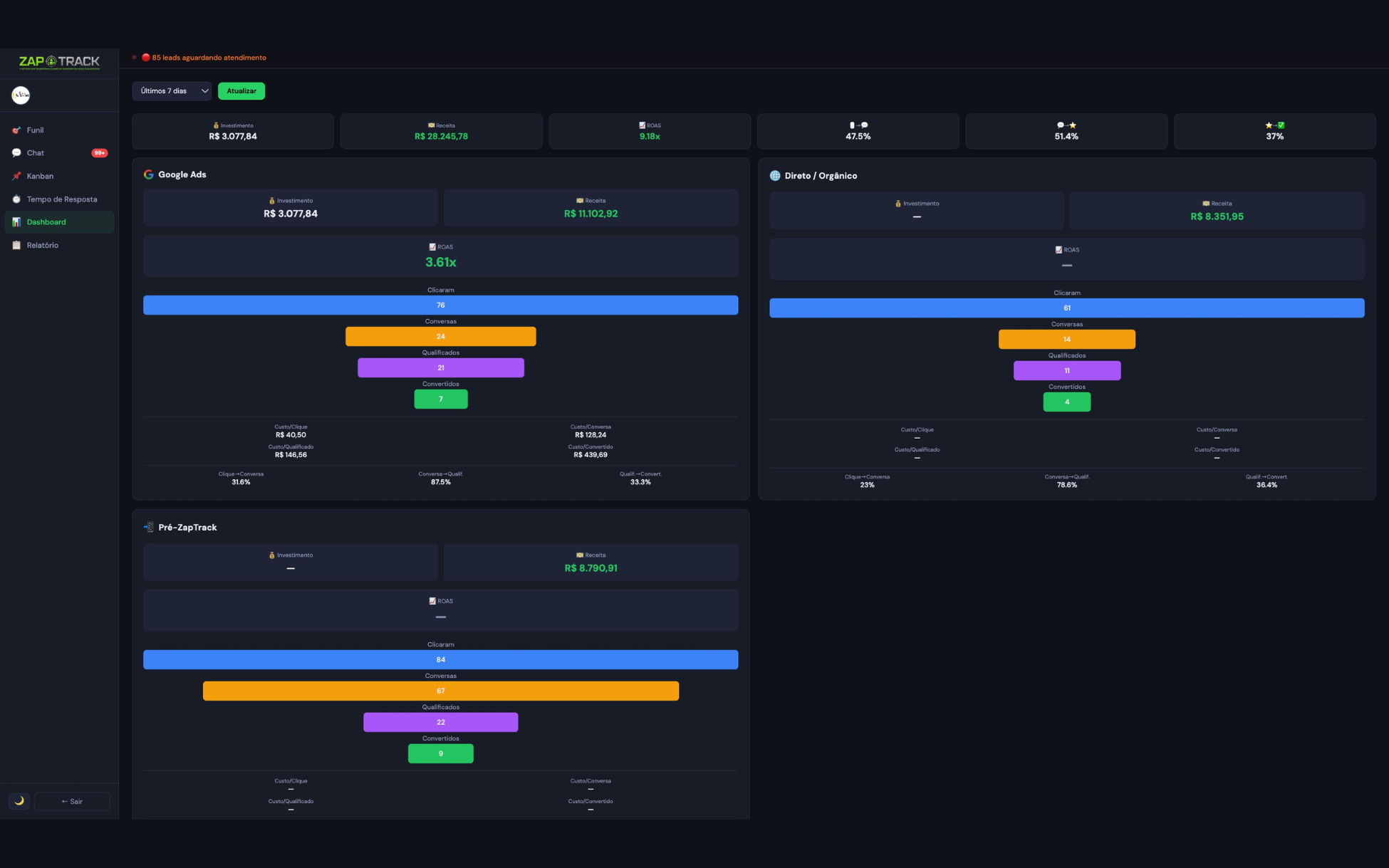Select the Chat speech-bubble icon
The width and height of the screenshot is (1389, 868).
click(x=16, y=152)
